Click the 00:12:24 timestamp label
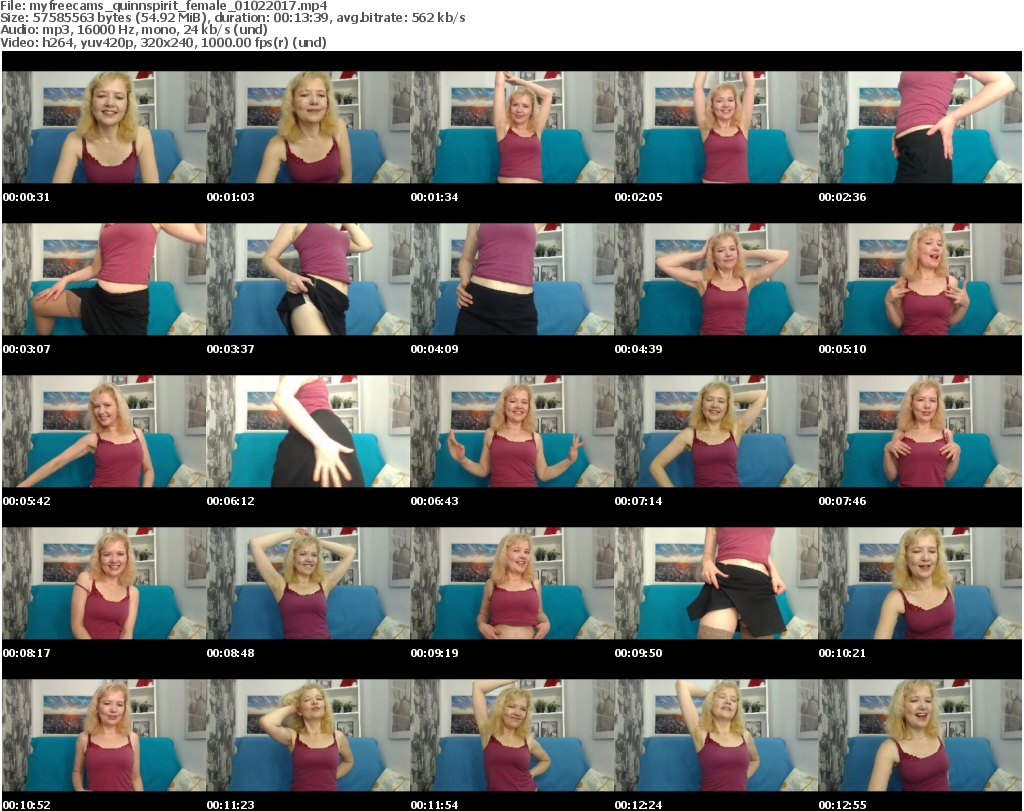This screenshot has height=811, width=1024. [x=638, y=805]
